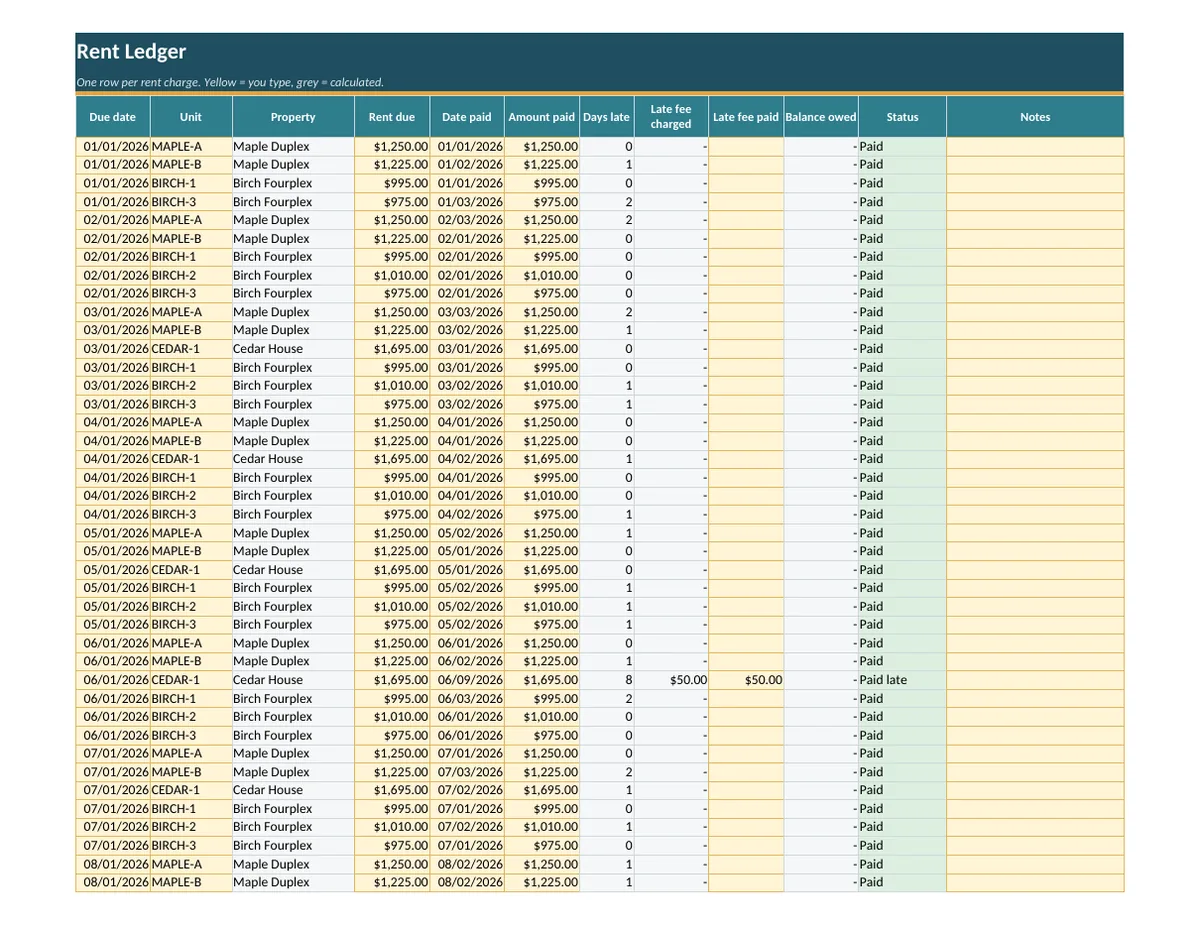Select the 'Status' column header

point(902,117)
